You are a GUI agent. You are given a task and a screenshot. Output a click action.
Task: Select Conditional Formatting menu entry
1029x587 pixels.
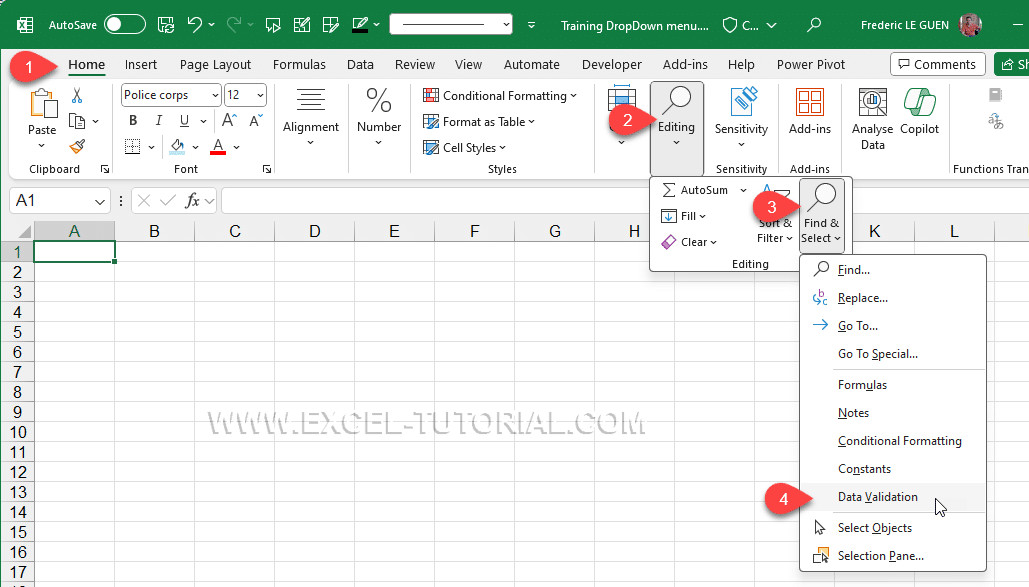point(892,441)
